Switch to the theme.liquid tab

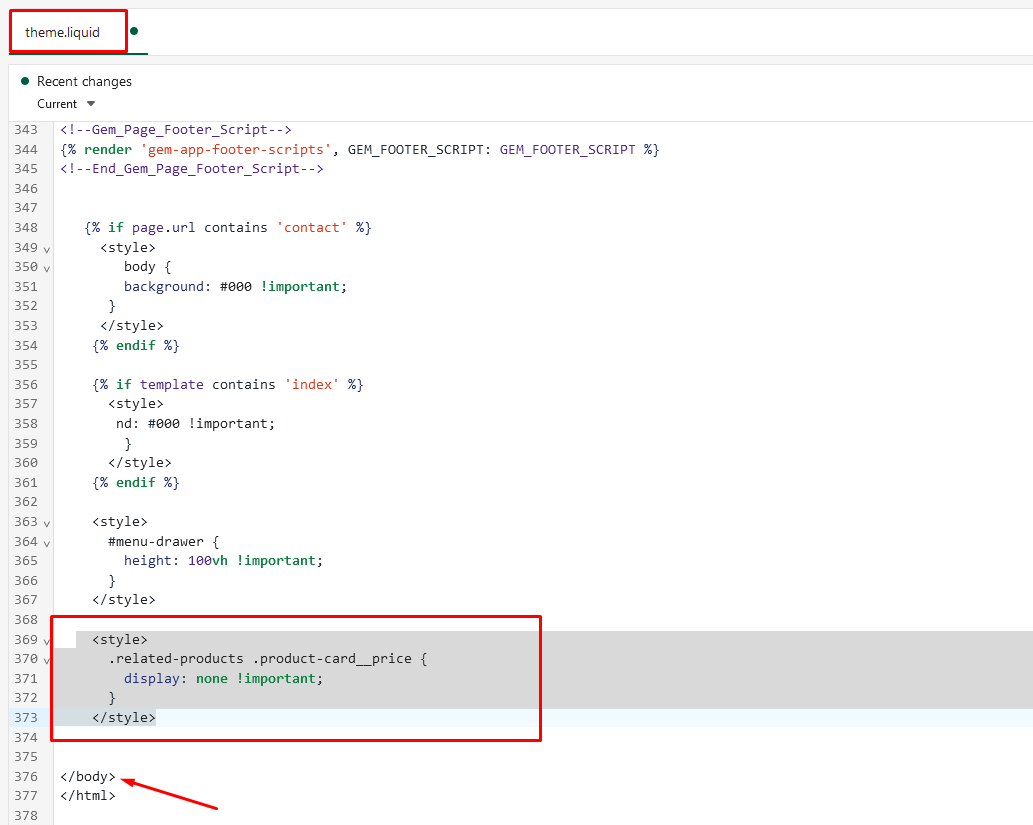coord(63,32)
